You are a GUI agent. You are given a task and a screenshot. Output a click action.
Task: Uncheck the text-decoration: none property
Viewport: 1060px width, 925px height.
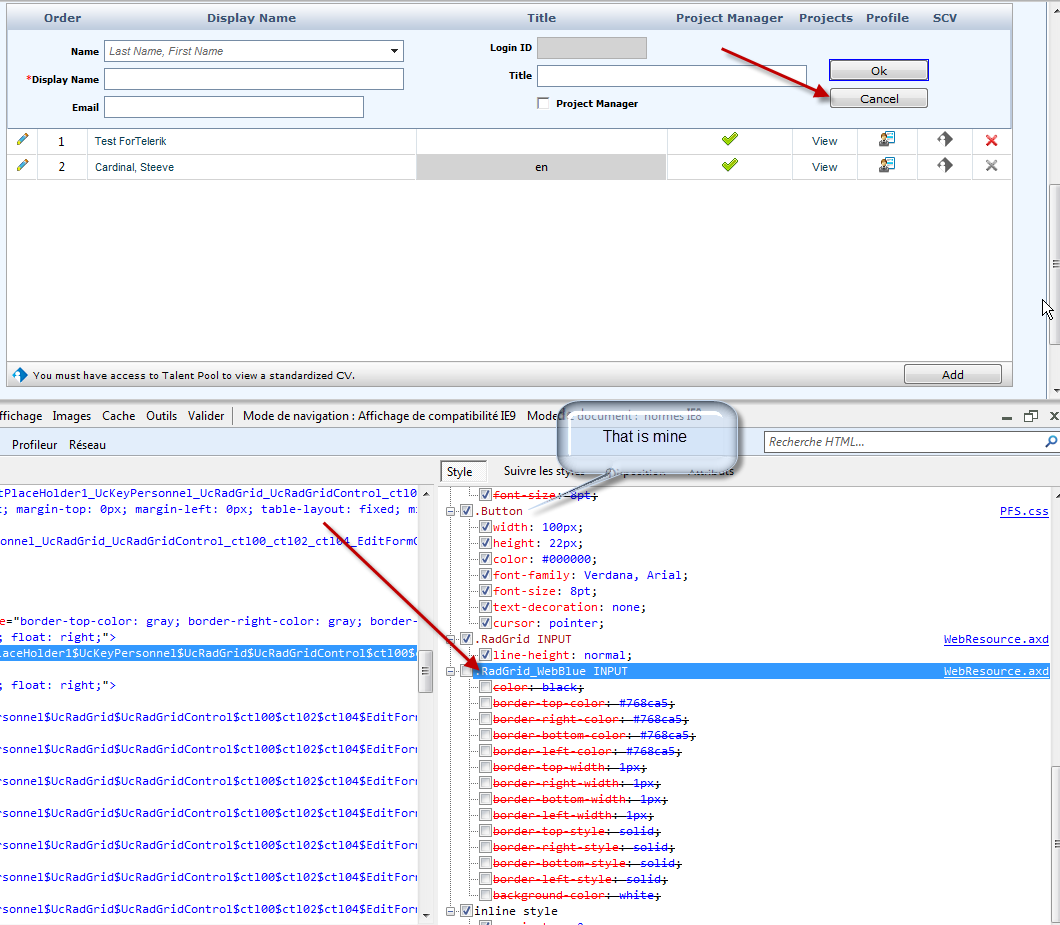[x=485, y=607]
